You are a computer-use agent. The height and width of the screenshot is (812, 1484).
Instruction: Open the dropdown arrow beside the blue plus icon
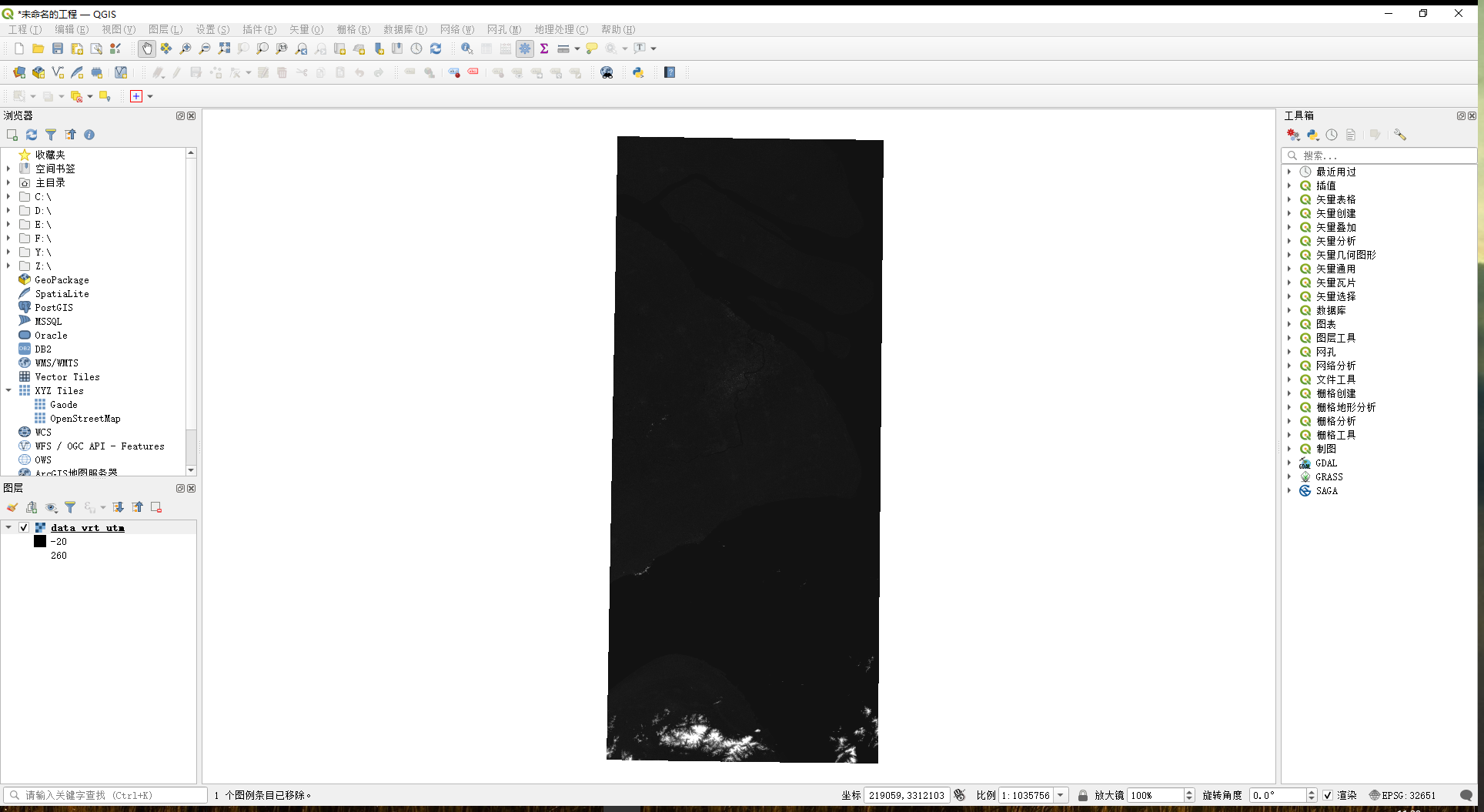[150, 96]
